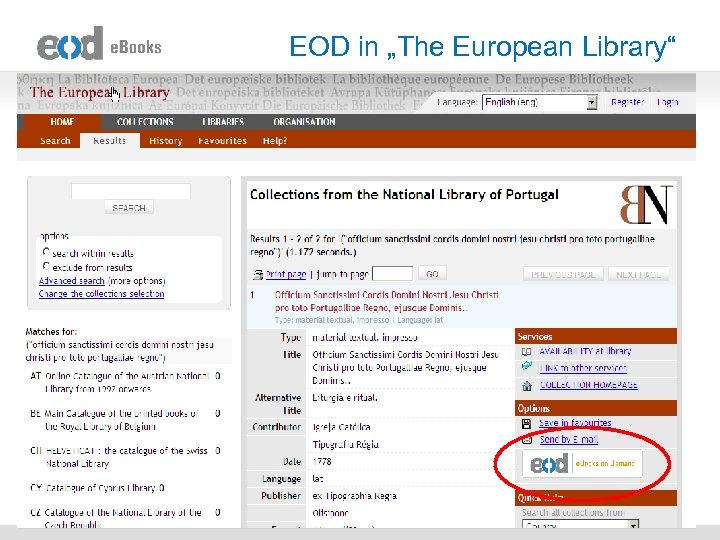This screenshot has width=720, height=540.
Task: Switch to the Search tab
Action: click(x=55, y=141)
